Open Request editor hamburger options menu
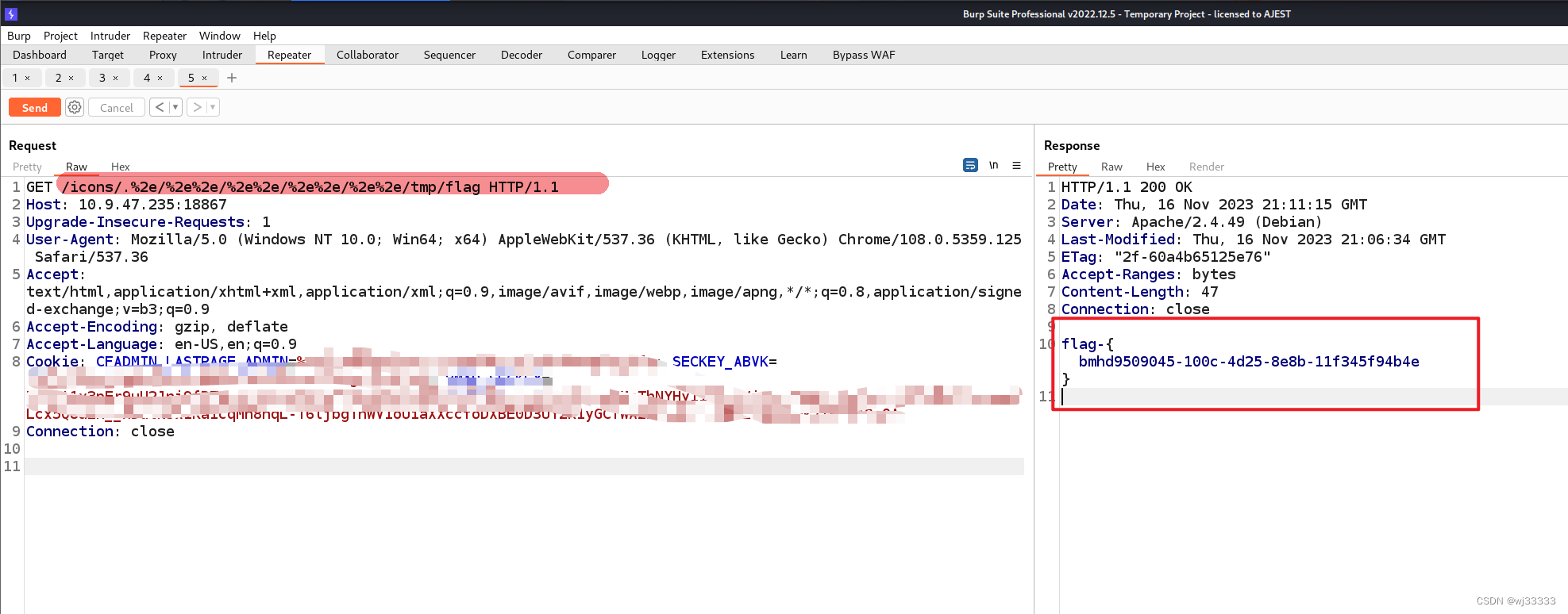Image resolution: width=1568 pixels, height=614 pixels. (x=1016, y=165)
